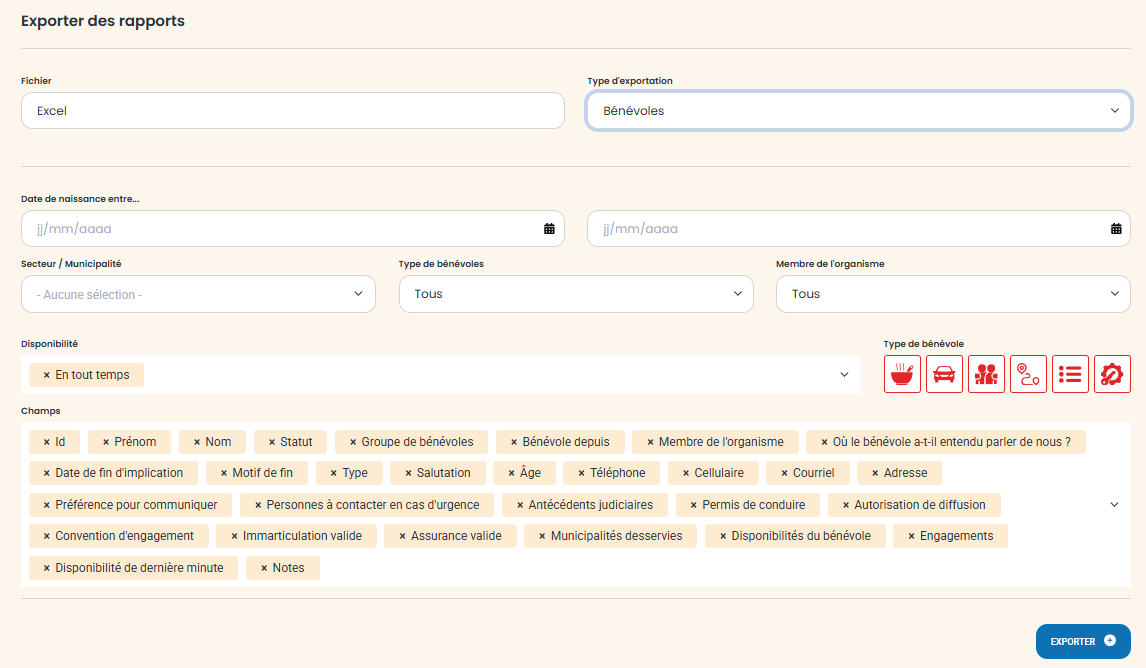
Task: Select the bulleted list volunteer type icon
Action: (1070, 374)
